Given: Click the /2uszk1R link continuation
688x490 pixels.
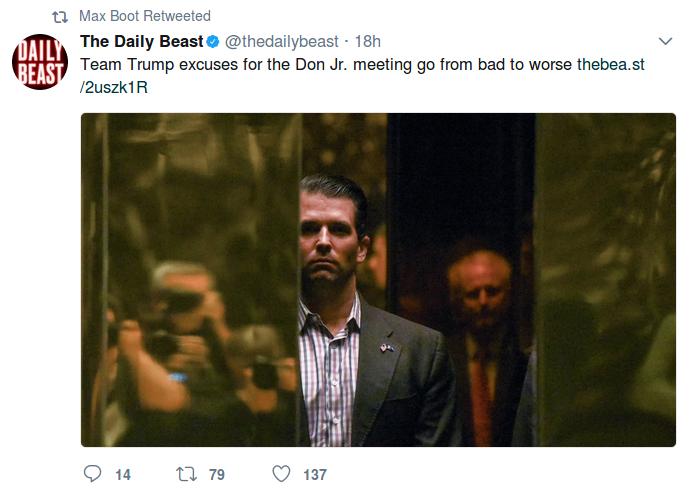Looking at the screenshot, I should tap(115, 87).
